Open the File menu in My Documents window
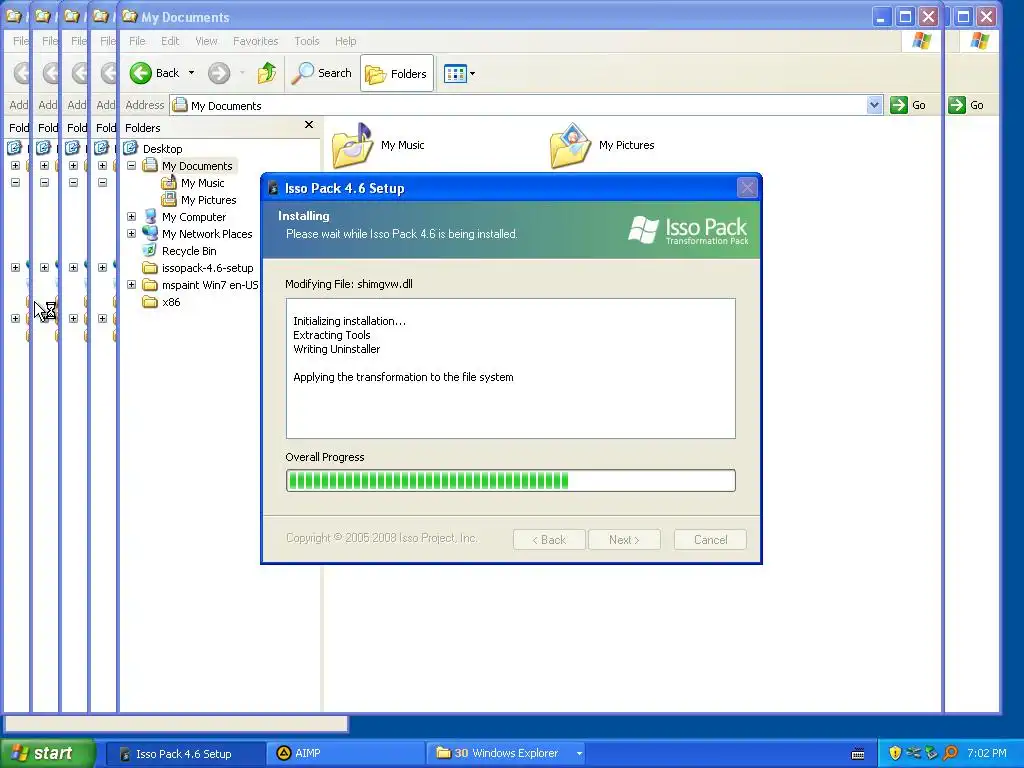The image size is (1024, 768). pyautogui.click(x=137, y=41)
